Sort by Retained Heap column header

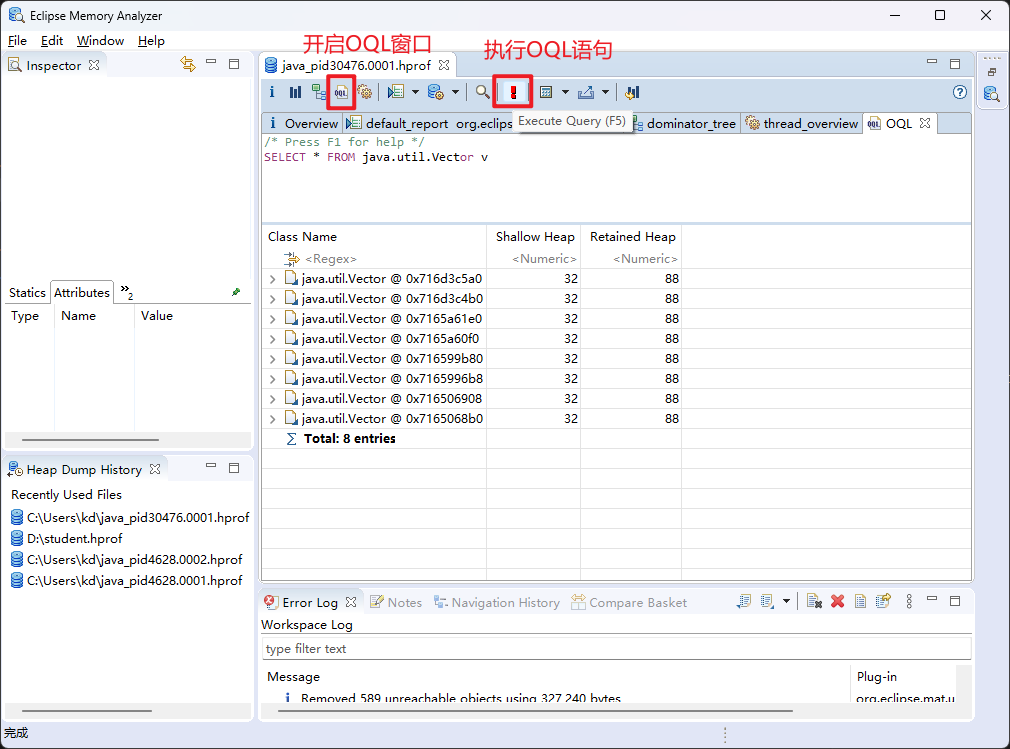click(x=631, y=237)
